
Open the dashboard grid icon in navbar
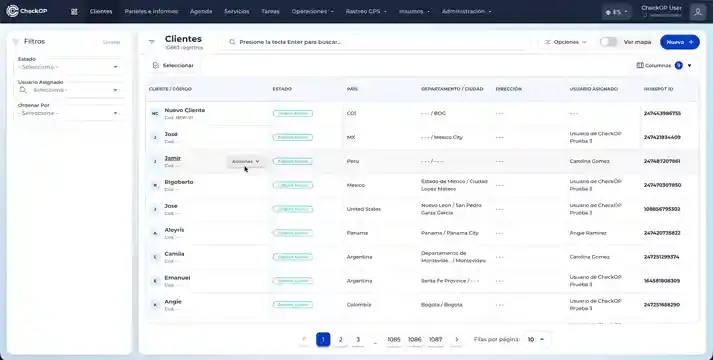click(74, 11)
